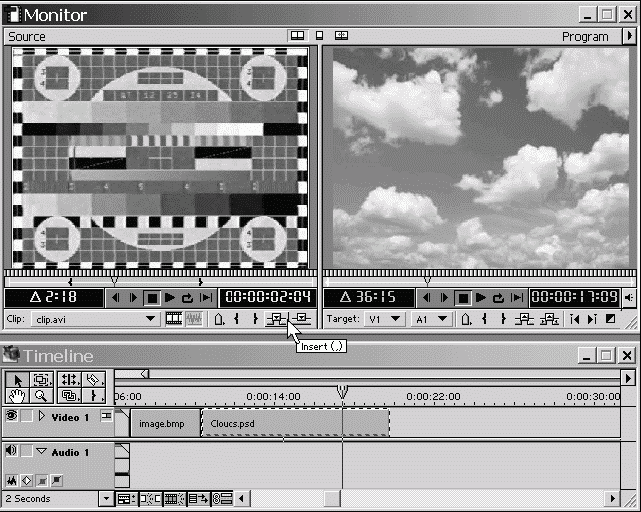Click the Source shuttle slider playhead
641x512 pixels.
[115, 281]
